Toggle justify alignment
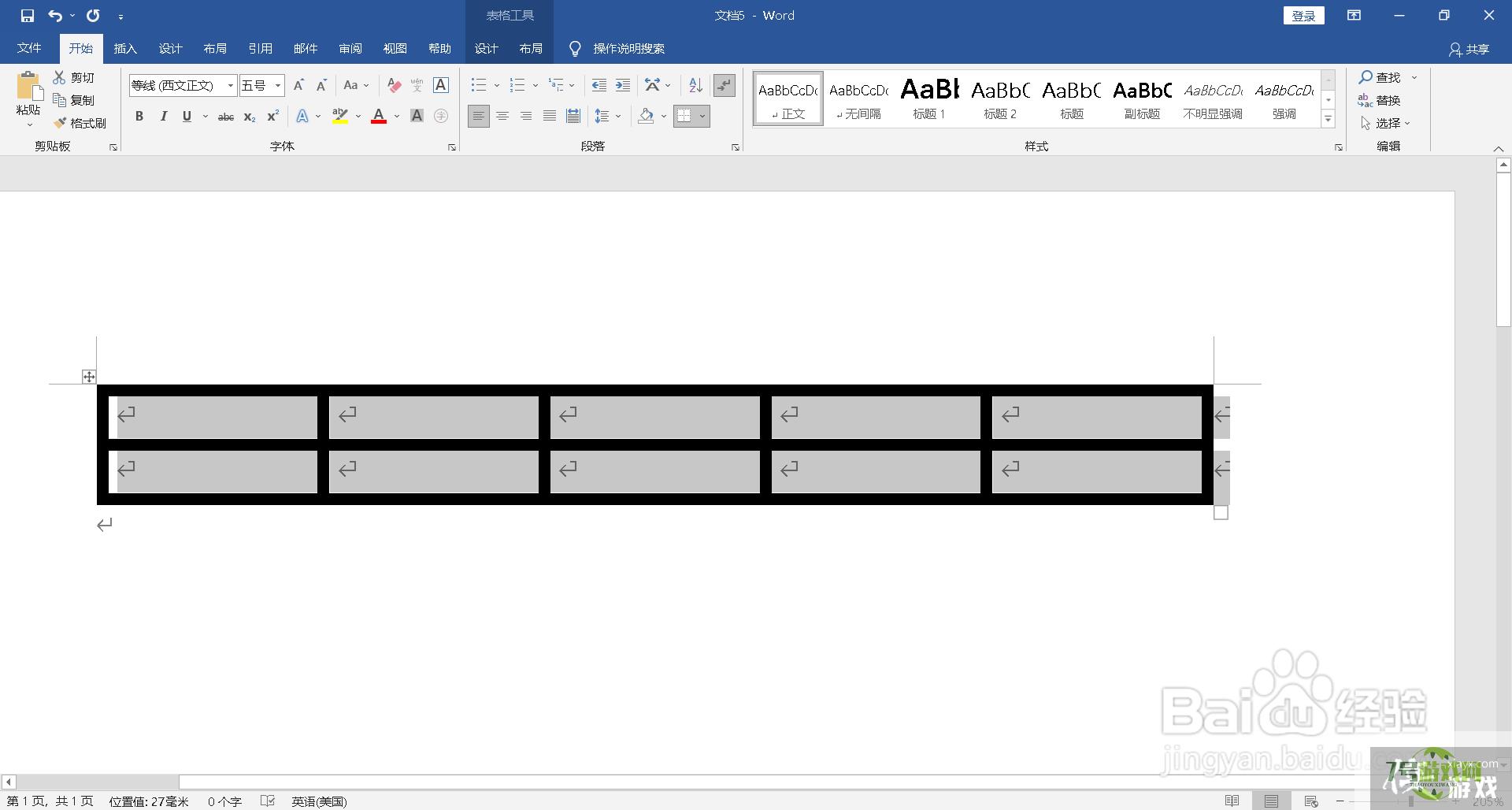This screenshot has width=1512, height=810. 550,116
